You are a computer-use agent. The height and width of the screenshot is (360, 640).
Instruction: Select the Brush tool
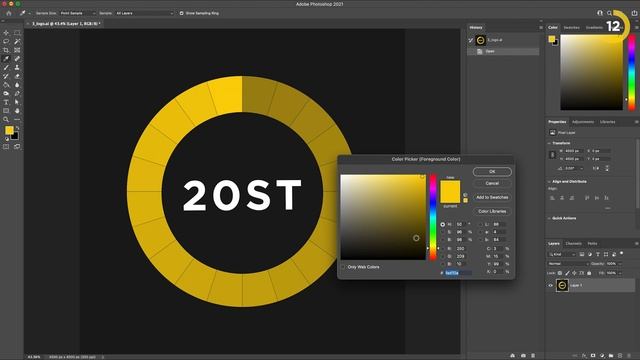[6, 67]
